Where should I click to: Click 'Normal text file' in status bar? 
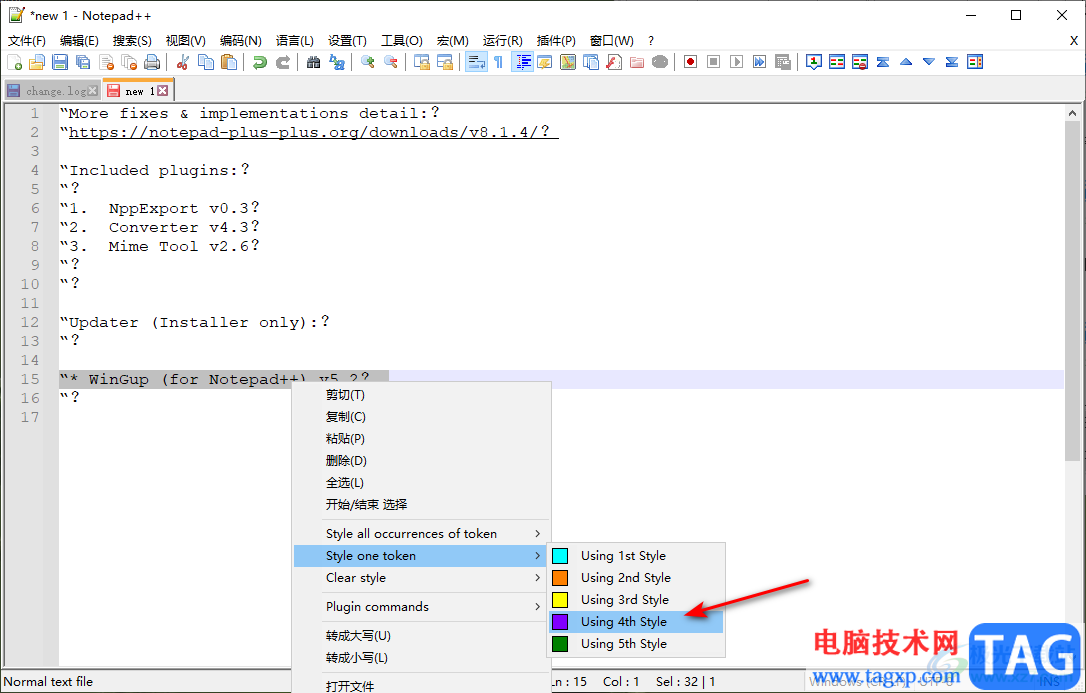pos(48,682)
